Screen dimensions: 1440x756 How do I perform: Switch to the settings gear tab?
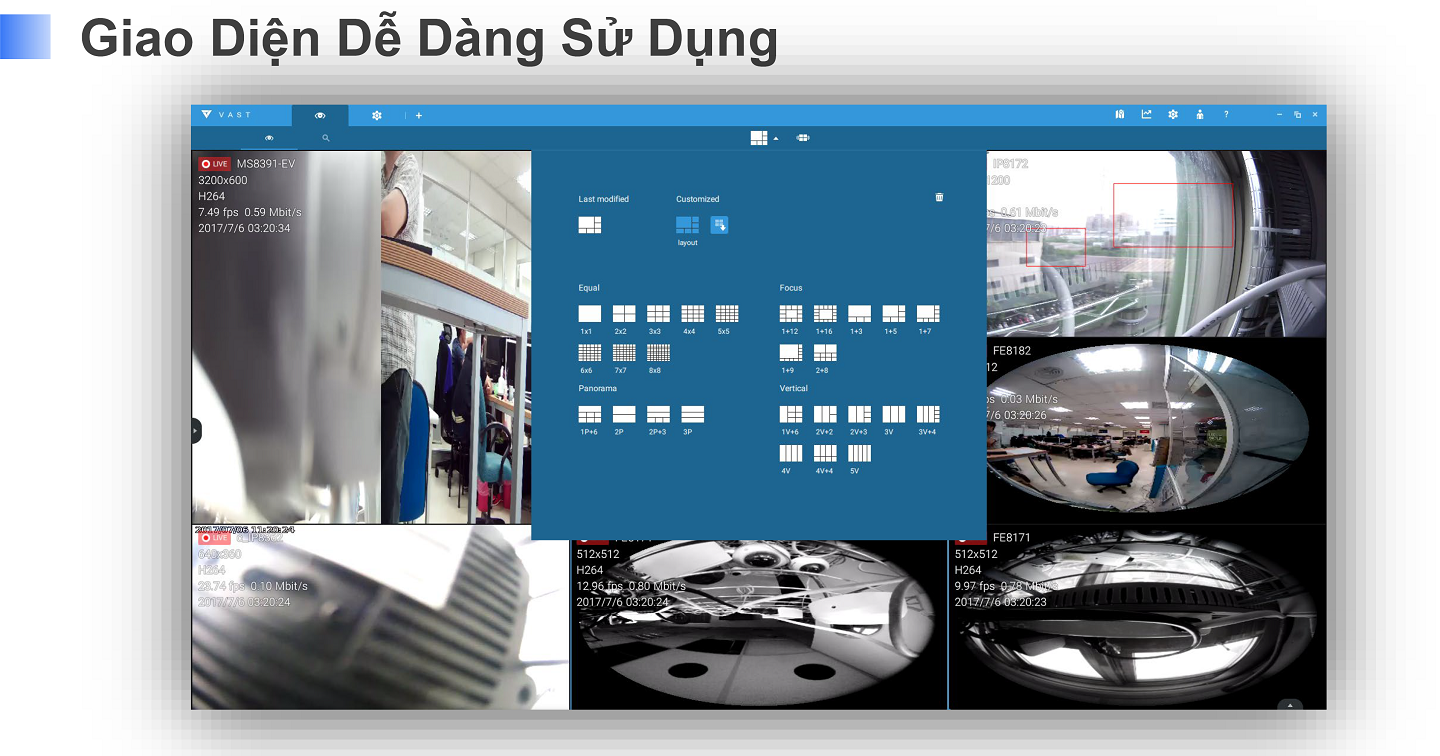(377, 116)
